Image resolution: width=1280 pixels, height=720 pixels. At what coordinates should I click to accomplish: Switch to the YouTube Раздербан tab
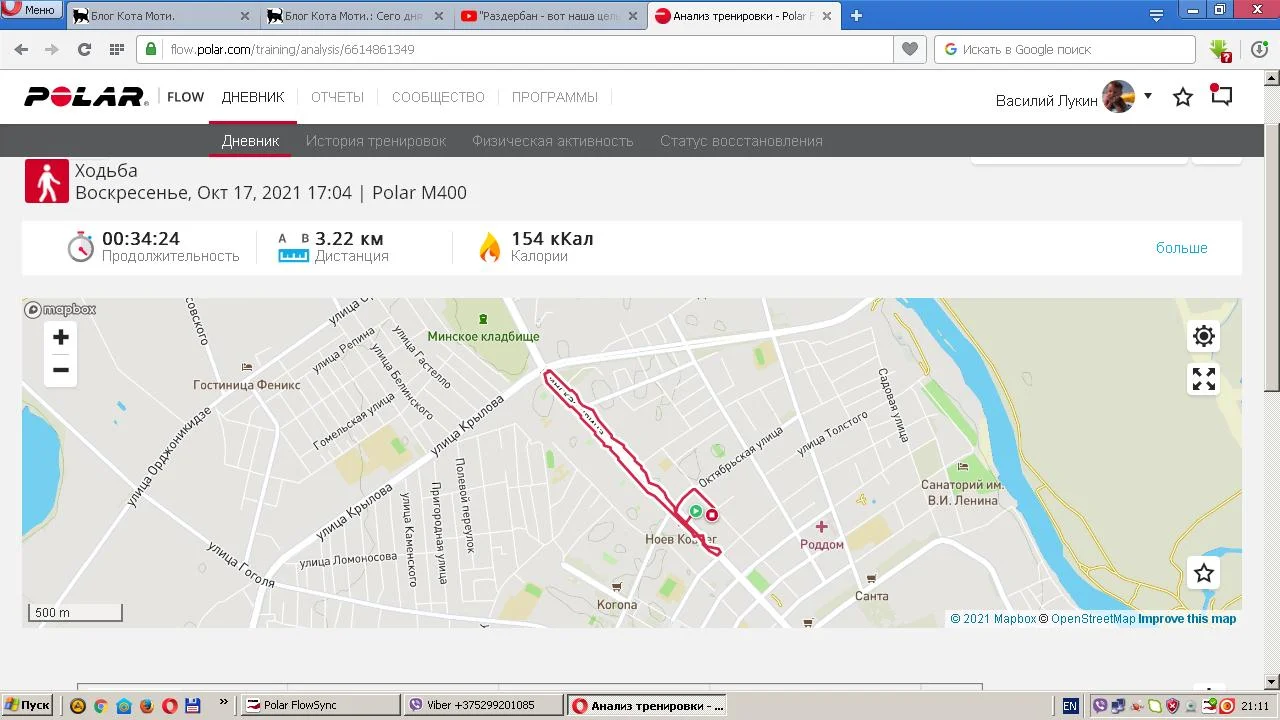[548, 16]
